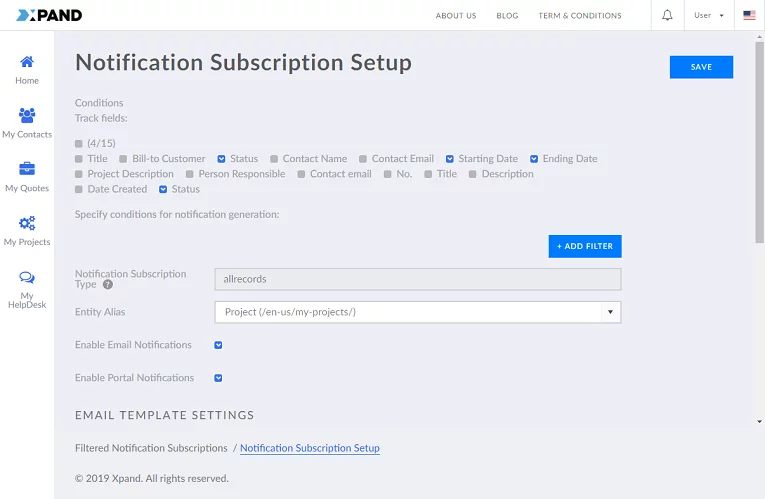This screenshot has height=499, width=765.
Task: Uncheck the Starting Date track field
Action: [x=450, y=159]
